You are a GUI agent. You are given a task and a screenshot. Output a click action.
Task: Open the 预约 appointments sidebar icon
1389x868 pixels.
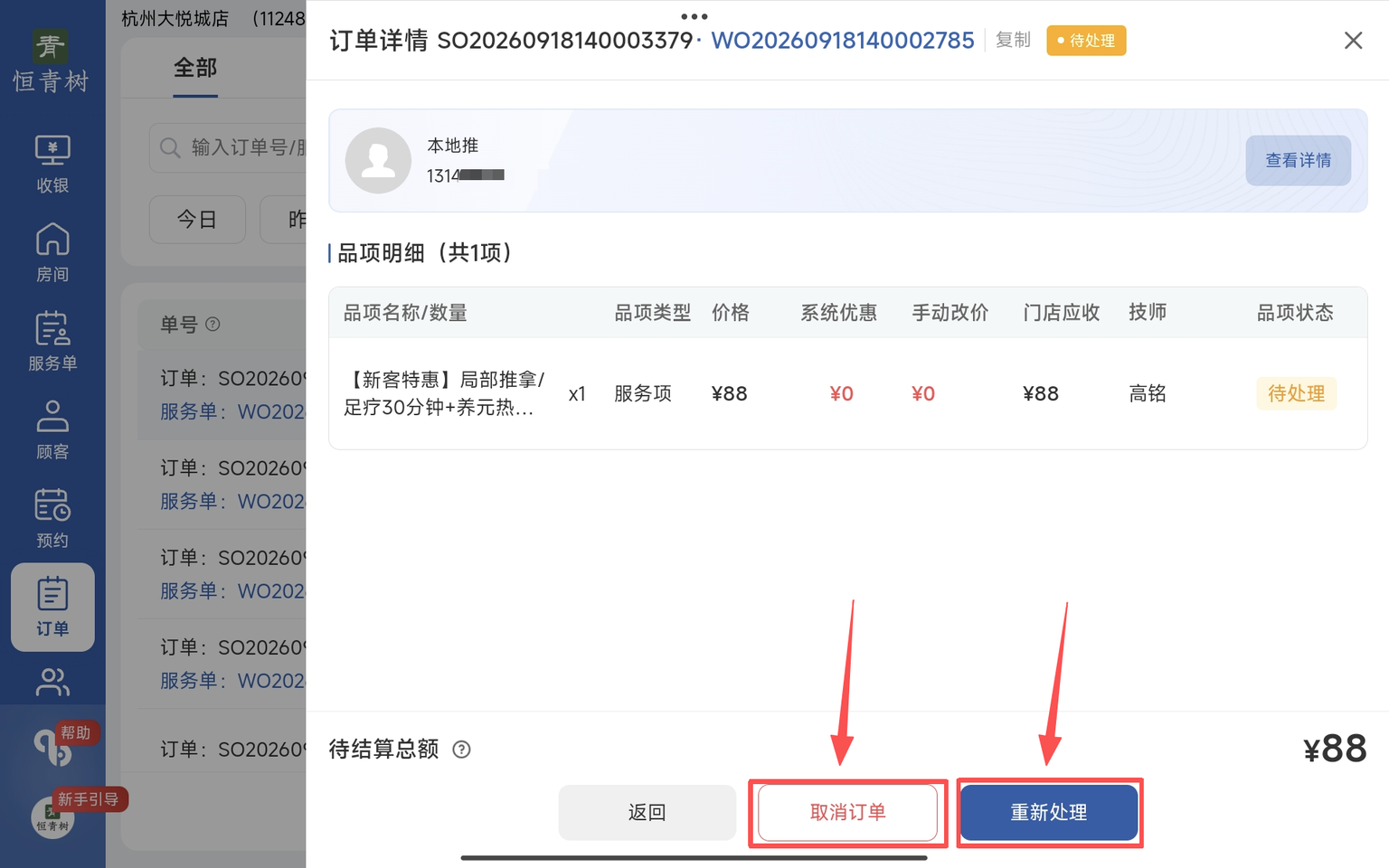click(x=52, y=518)
